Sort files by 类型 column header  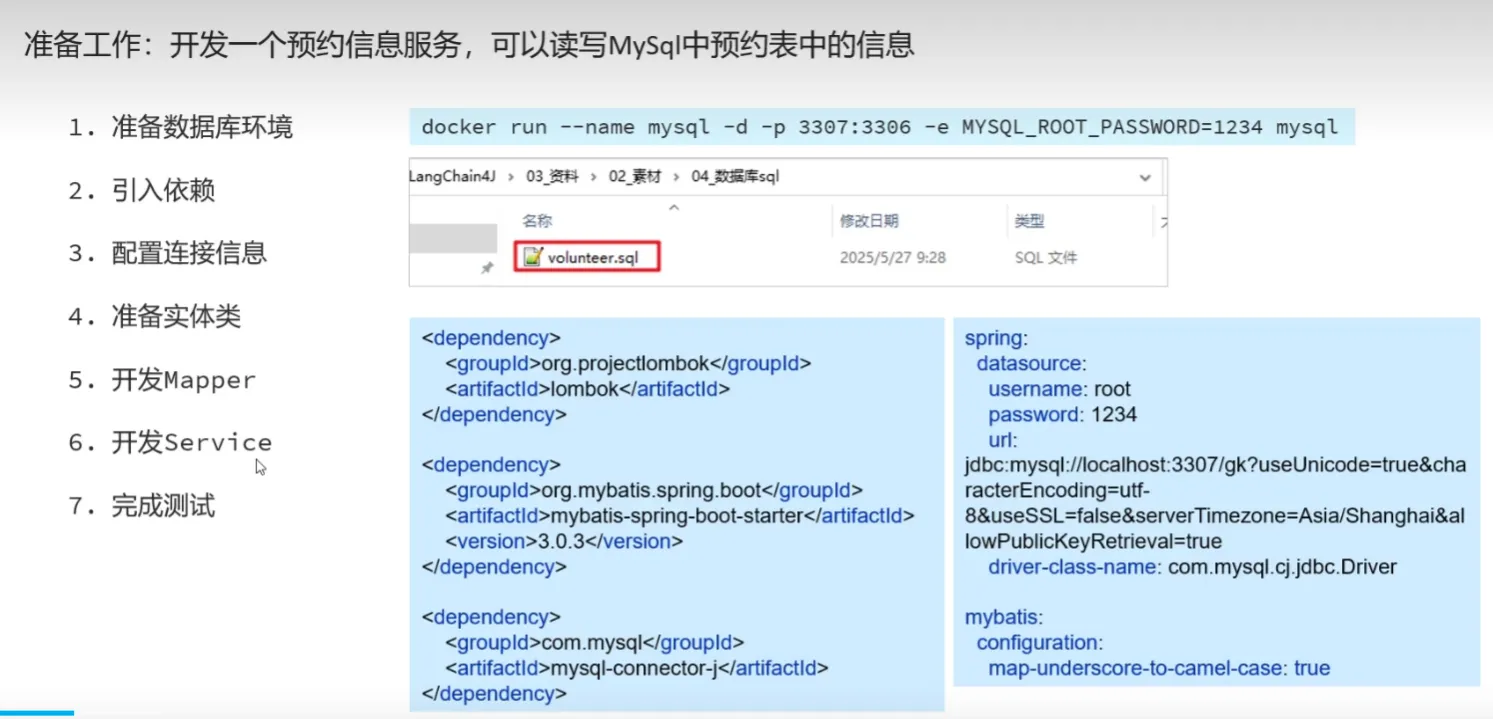[1029, 221]
